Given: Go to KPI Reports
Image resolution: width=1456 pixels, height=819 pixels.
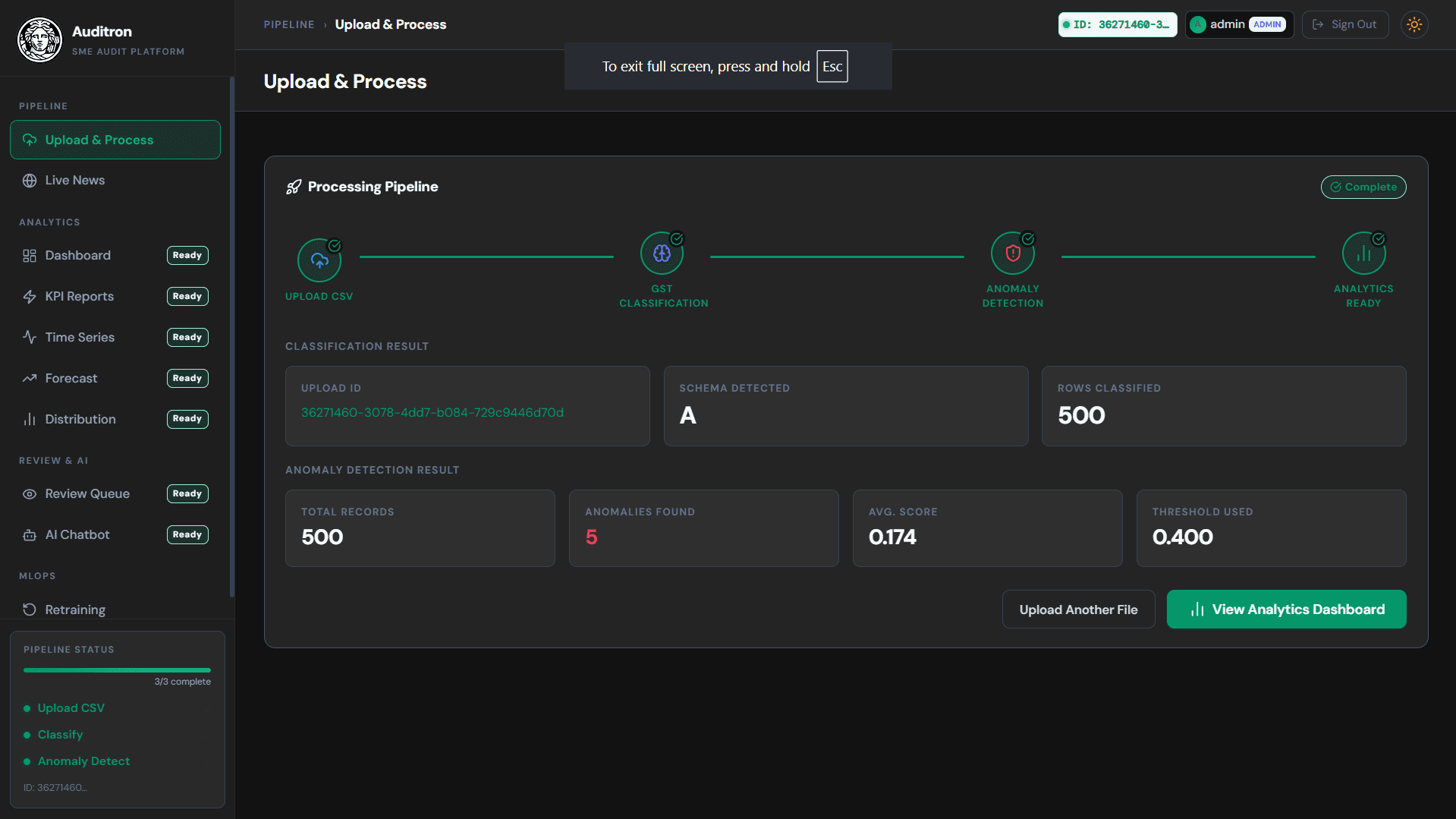Looking at the screenshot, I should 115,297.
